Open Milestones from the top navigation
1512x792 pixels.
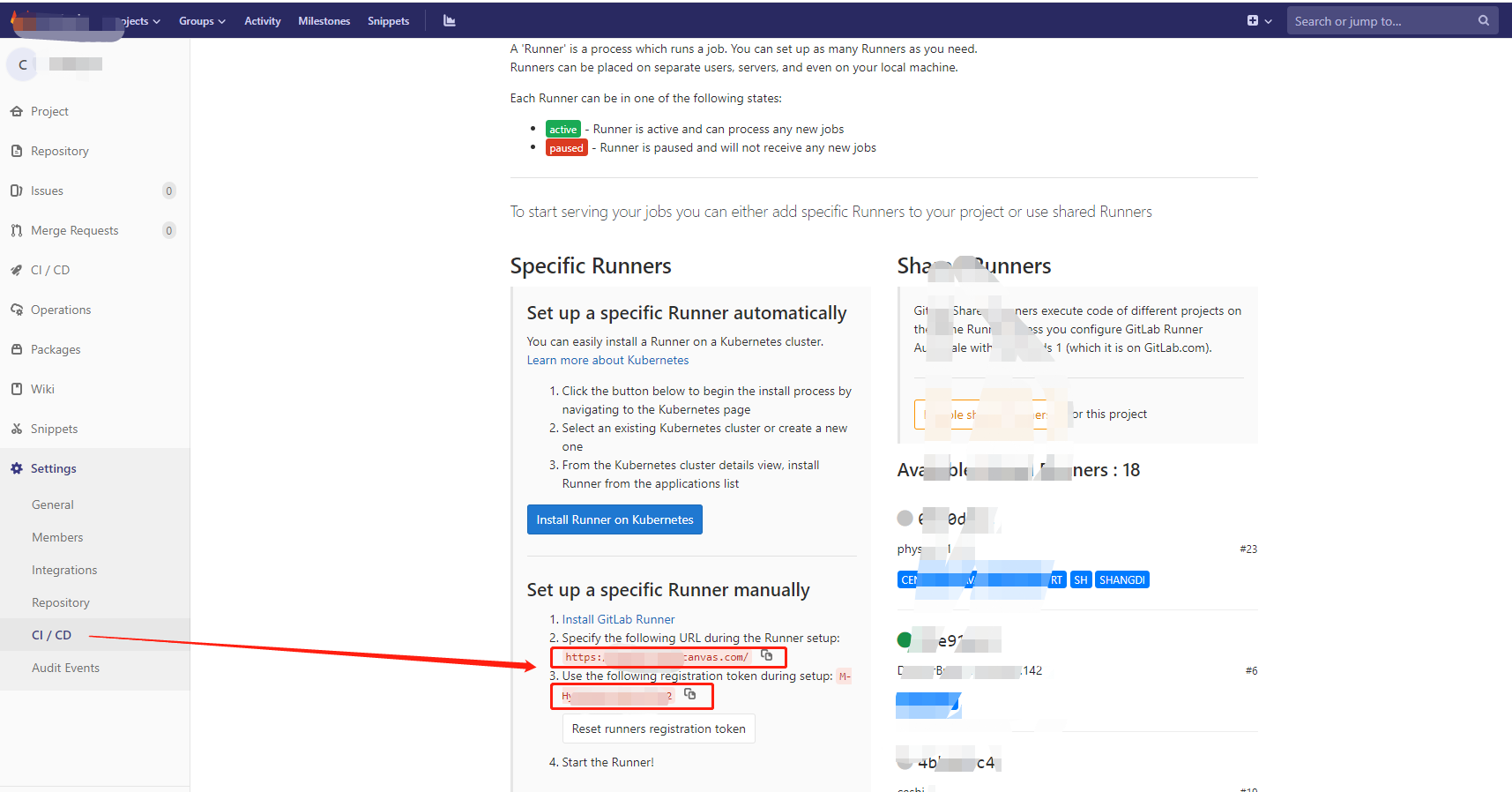pyautogui.click(x=324, y=20)
